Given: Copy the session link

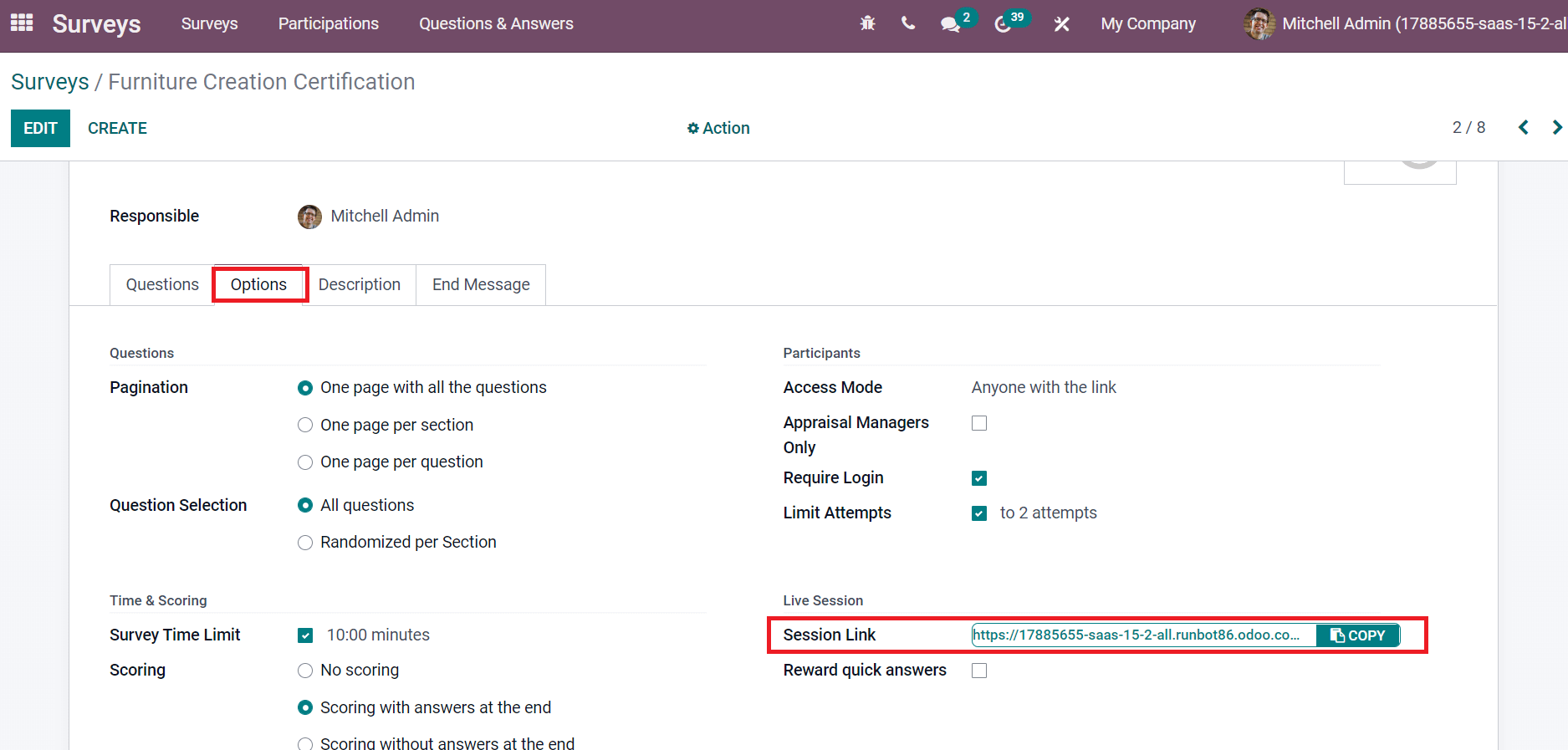Looking at the screenshot, I should coord(1357,635).
